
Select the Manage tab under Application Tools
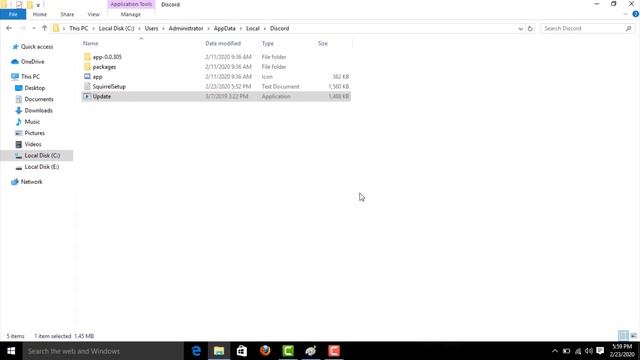coord(131,14)
